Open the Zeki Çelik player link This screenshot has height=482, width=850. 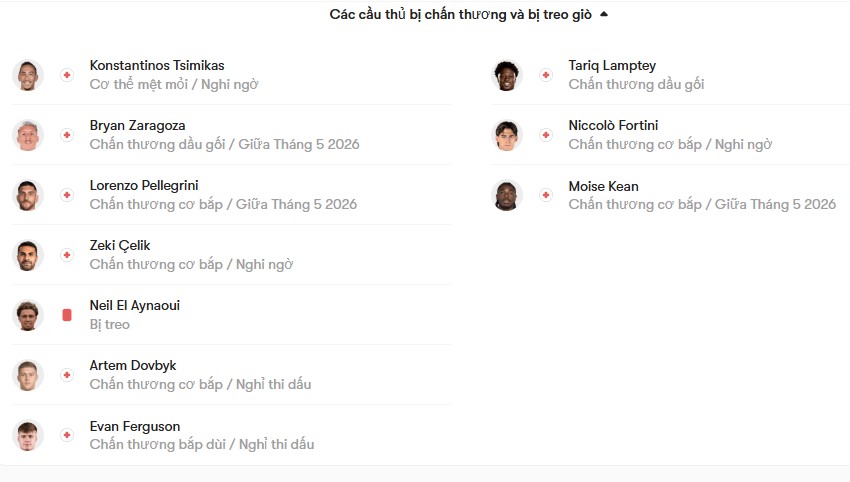tap(120, 246)
